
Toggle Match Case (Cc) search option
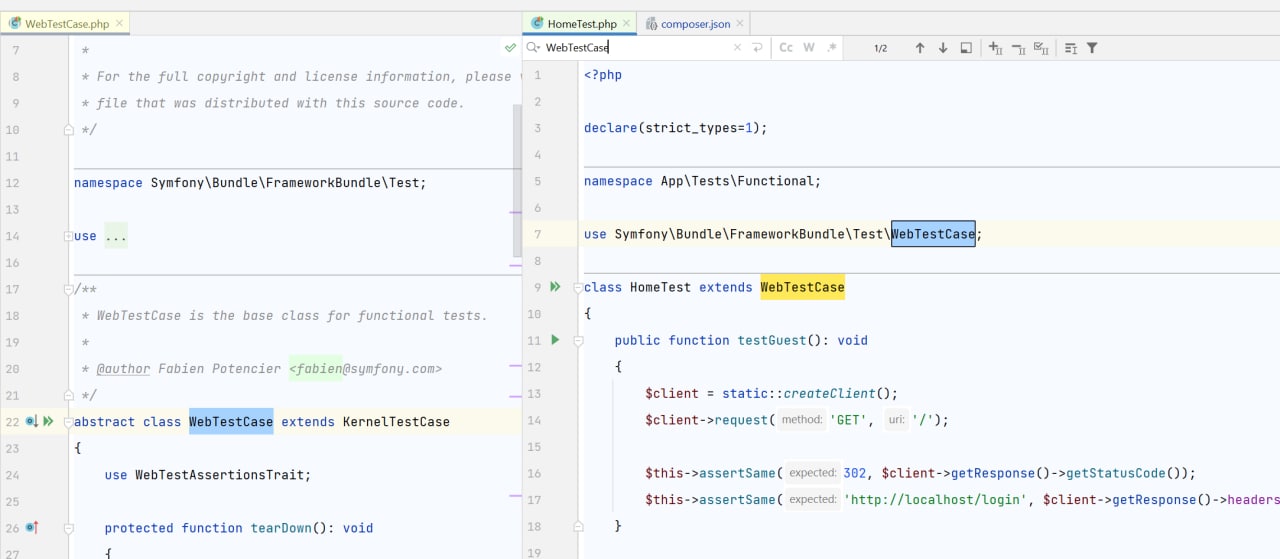786,48
